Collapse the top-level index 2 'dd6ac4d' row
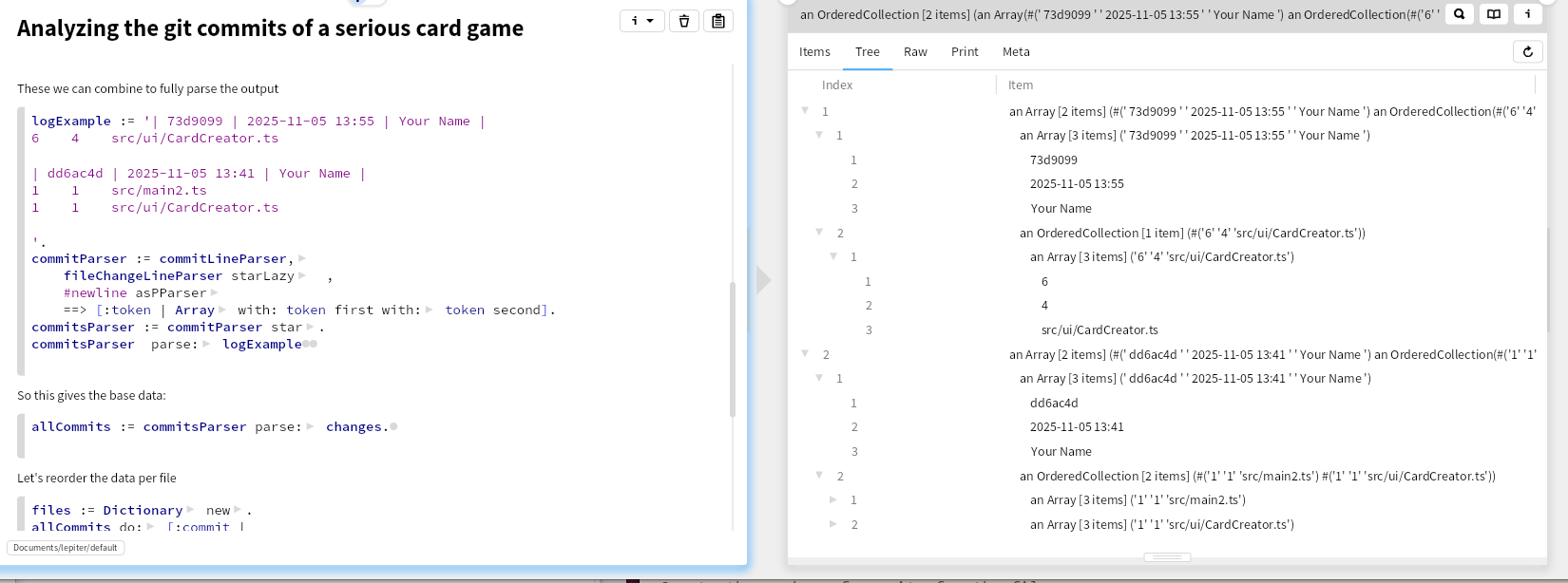 pyautogui.click(x=806, y=354)
